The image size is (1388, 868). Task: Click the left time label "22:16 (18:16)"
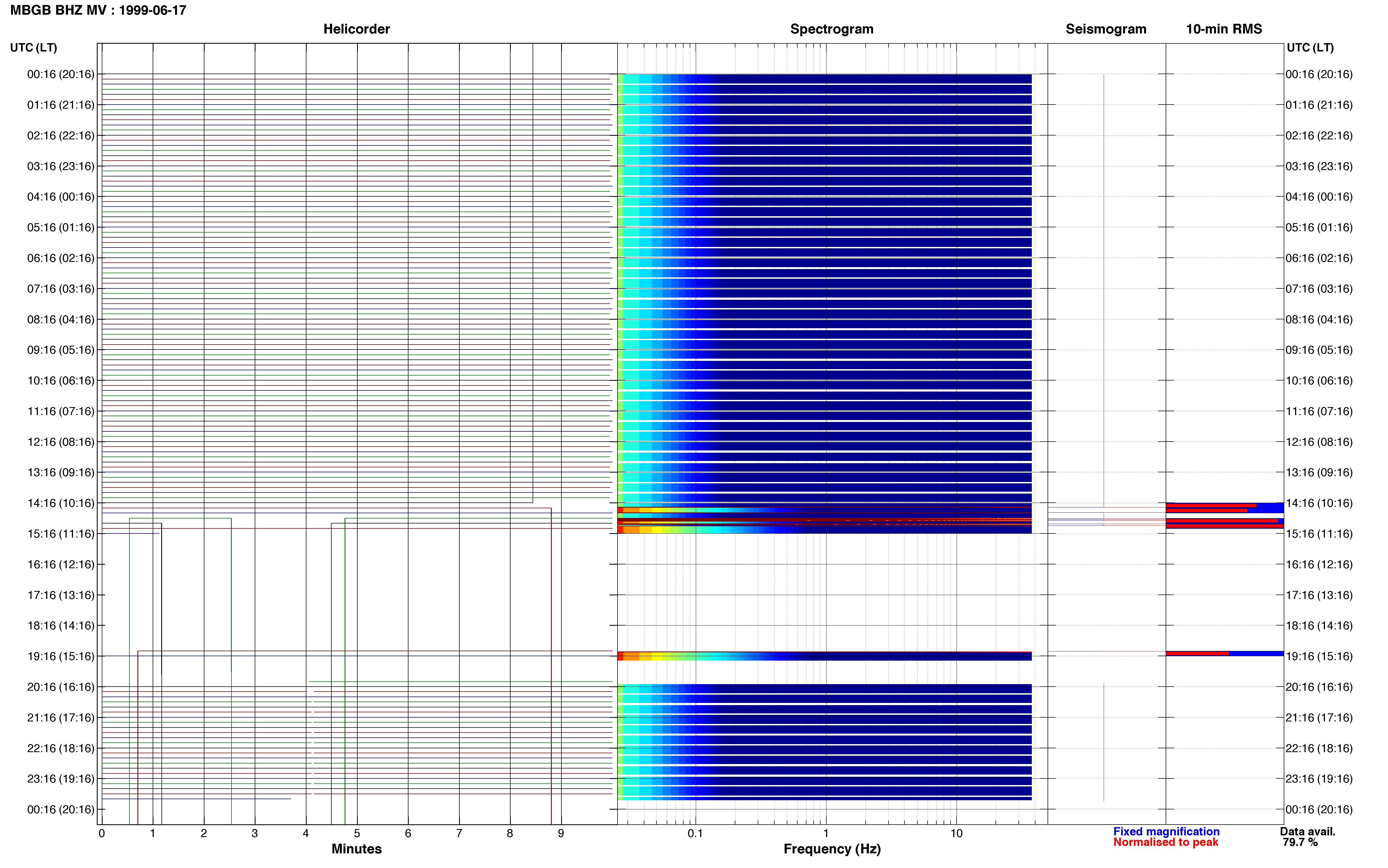point(61,748)
